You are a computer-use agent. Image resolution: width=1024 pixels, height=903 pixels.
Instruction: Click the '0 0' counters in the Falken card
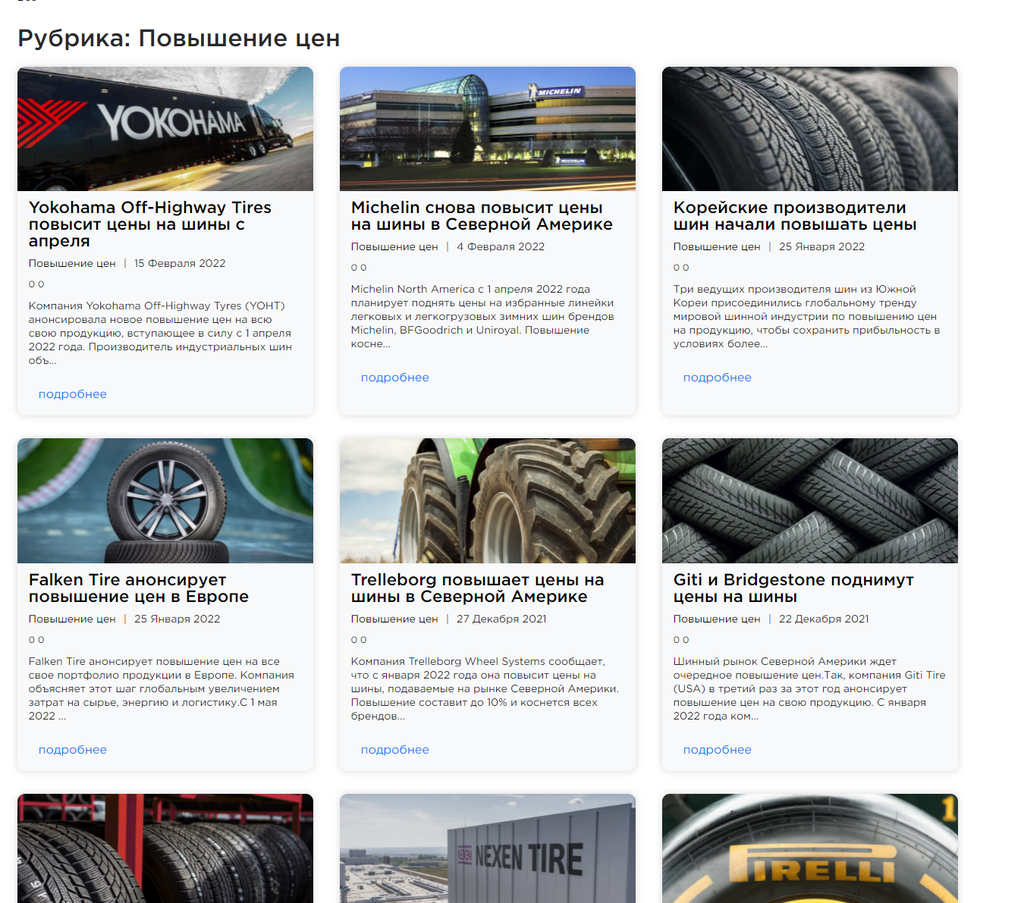click(37, 640)
